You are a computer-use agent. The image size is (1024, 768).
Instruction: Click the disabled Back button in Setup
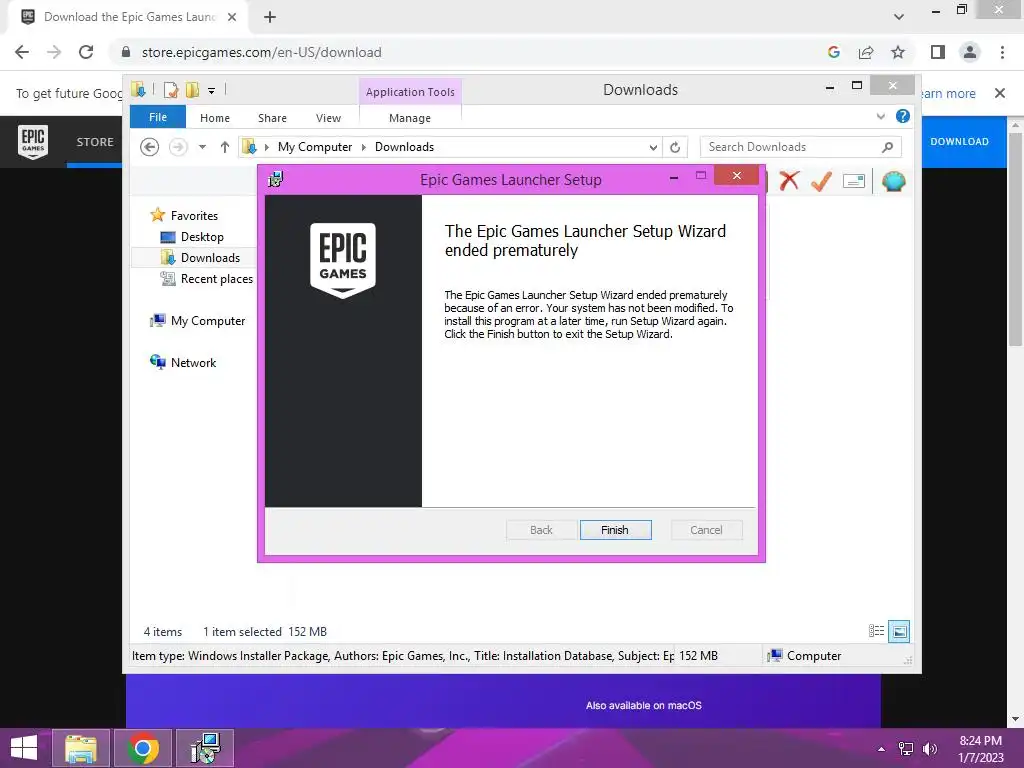pyautogui.click(x=541, y=530)
